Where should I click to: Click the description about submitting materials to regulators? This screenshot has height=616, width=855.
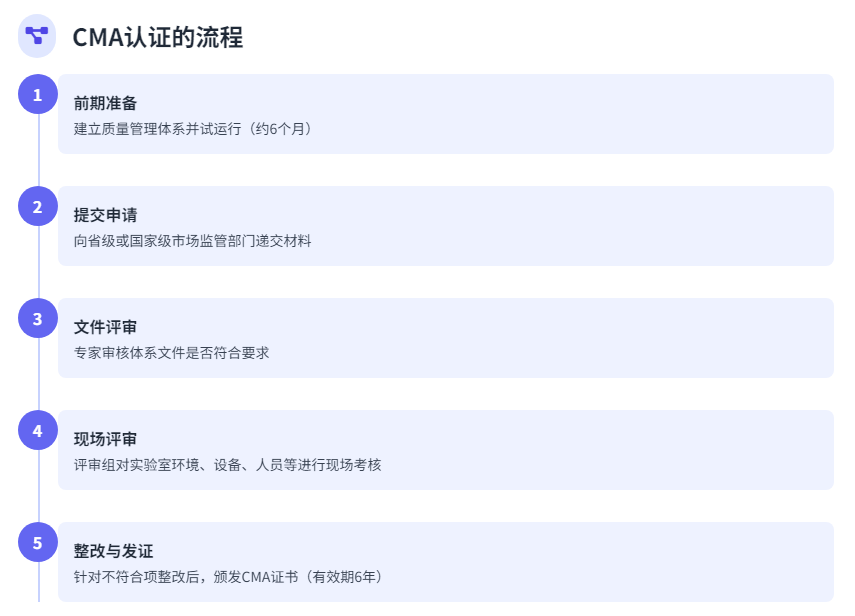(193, 241)
